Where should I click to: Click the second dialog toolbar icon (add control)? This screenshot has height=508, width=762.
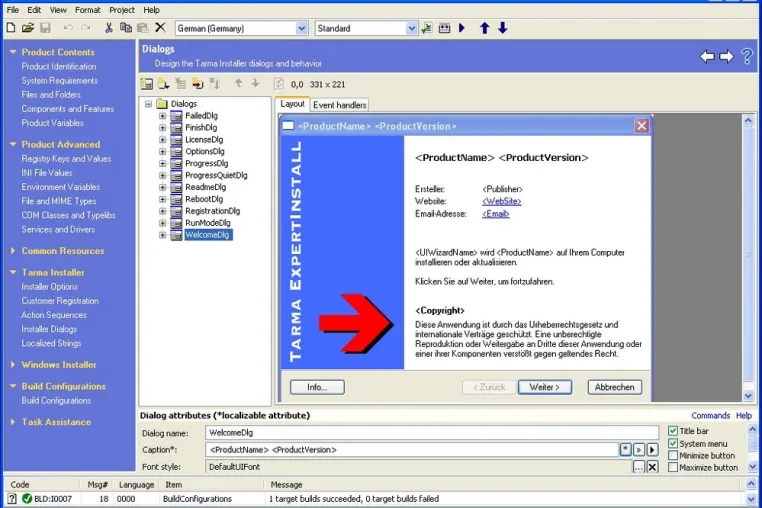pos(163,84)
